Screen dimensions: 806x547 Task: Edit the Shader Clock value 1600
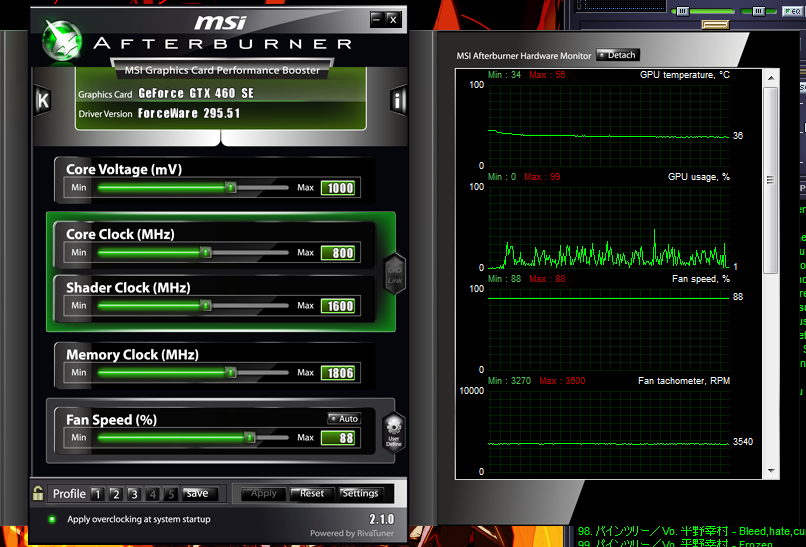(x=340, y=306)
